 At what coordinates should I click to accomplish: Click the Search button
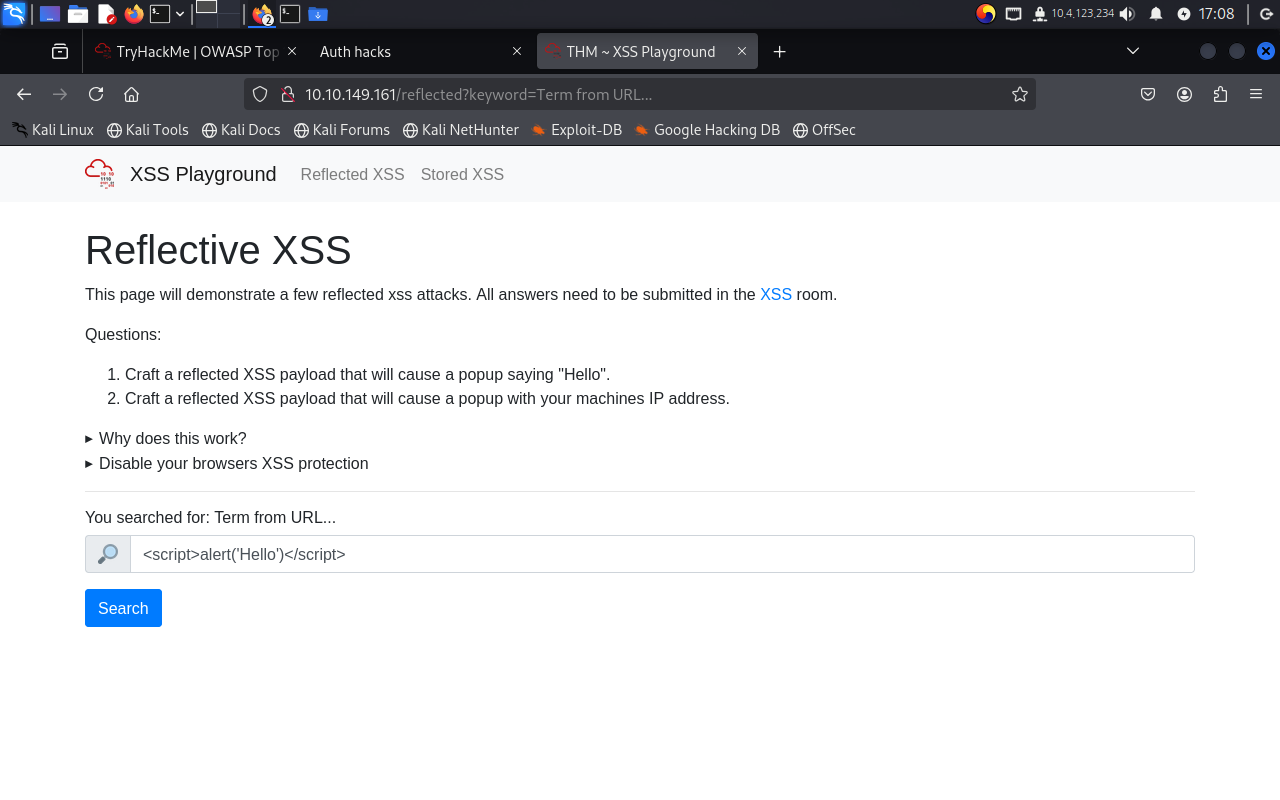[x=123, y=608]
